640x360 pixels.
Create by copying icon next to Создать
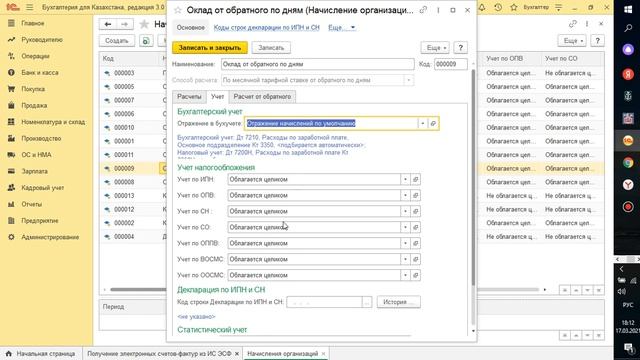[146, 41]
